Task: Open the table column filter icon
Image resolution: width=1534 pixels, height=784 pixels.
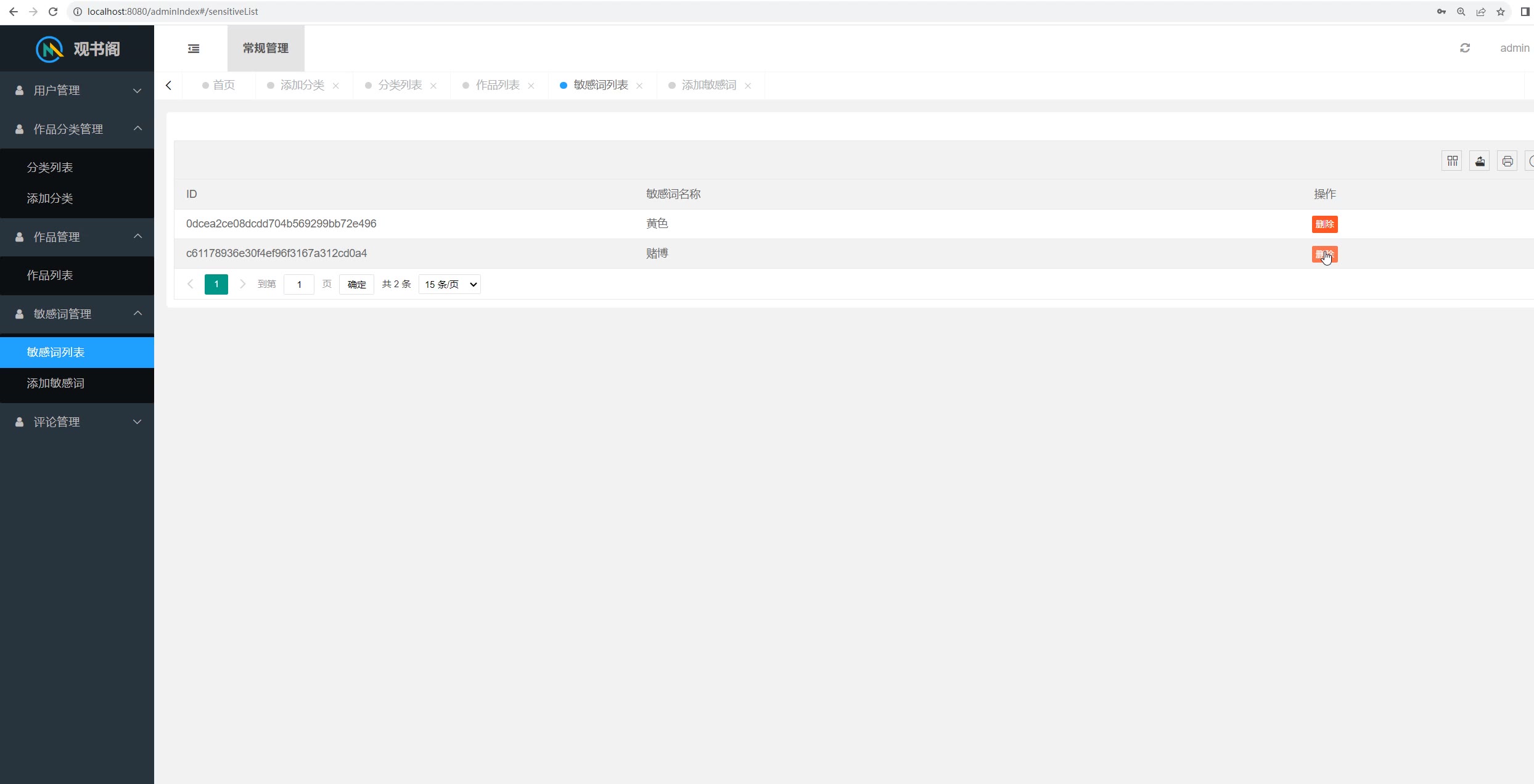Action: 1452,161
